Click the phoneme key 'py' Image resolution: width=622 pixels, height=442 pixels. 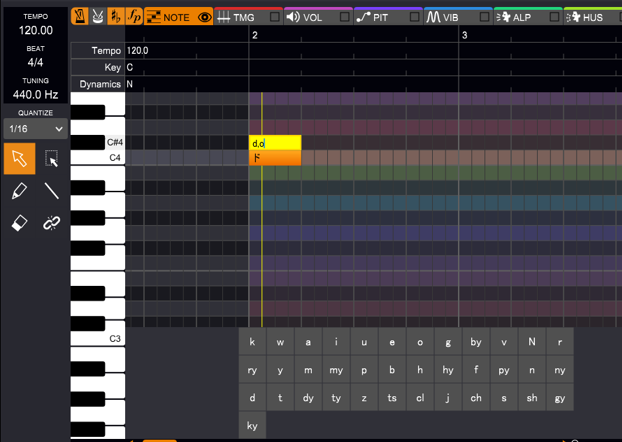504,370
